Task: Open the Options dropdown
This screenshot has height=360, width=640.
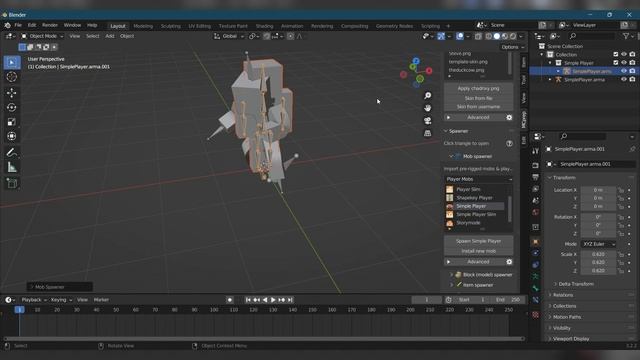Action: pyautogui.click(x=513, y=47)
